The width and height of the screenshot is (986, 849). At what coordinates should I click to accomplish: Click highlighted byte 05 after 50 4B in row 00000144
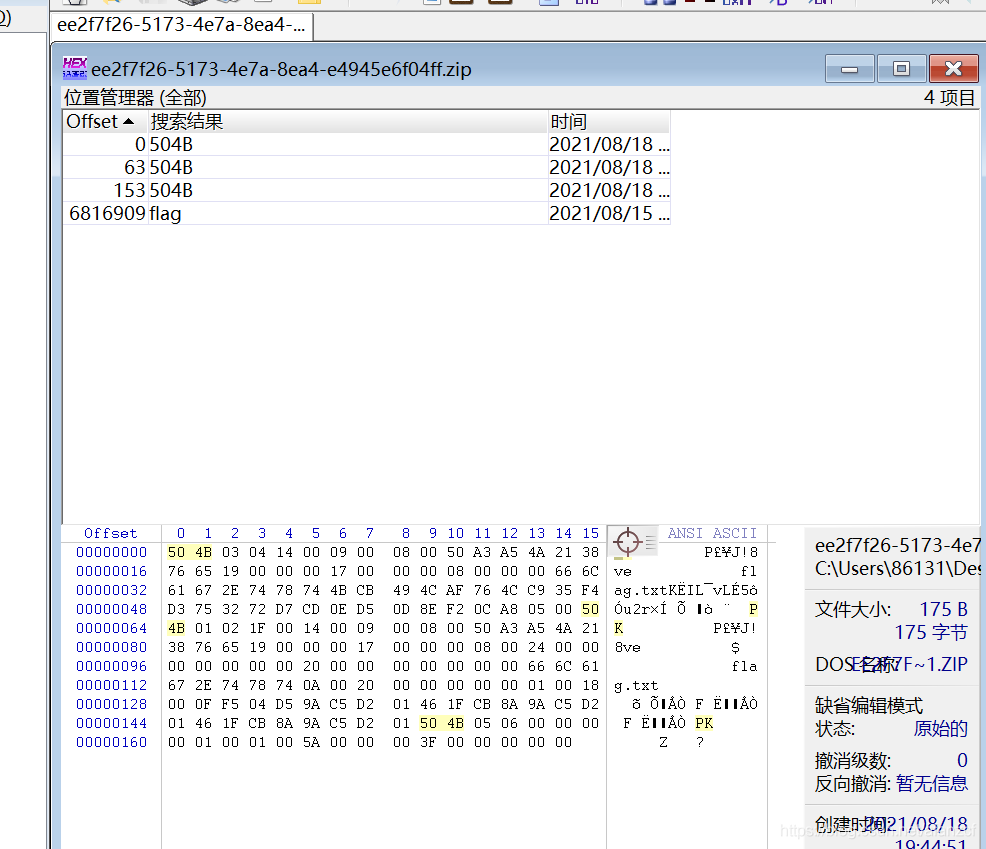coord(482,723)
